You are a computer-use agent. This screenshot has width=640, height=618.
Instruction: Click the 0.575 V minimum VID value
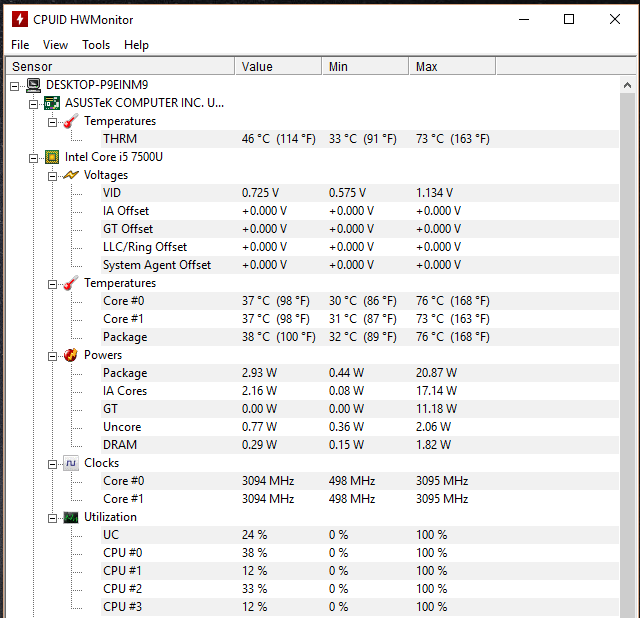(347, 193)
